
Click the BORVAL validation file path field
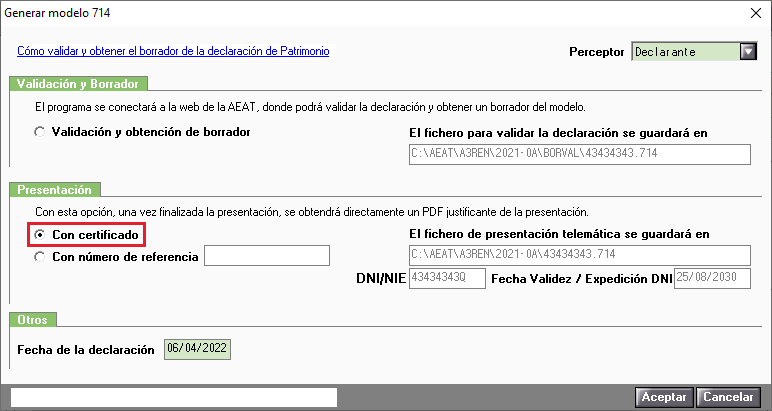(579, 154)
